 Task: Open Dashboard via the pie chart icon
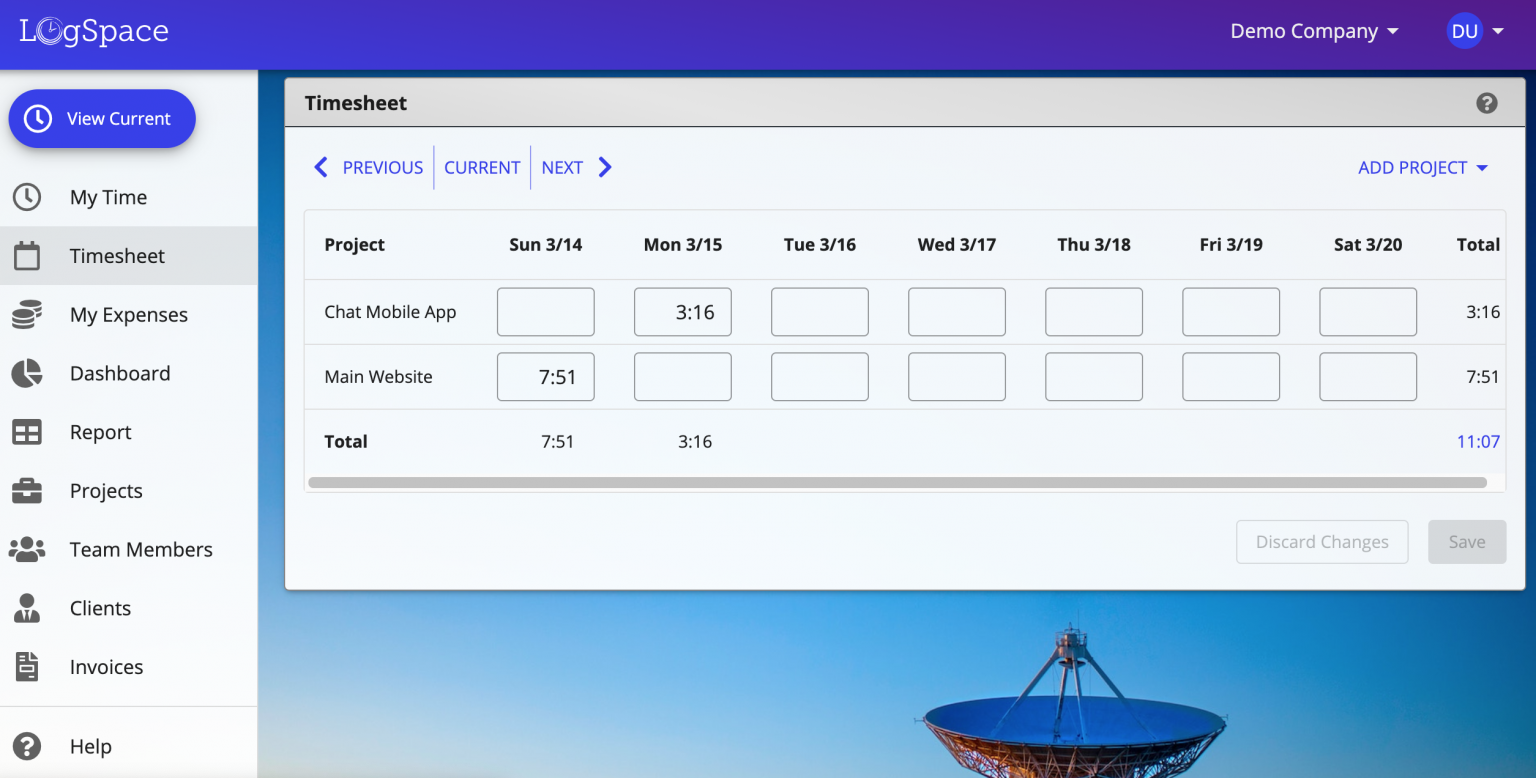pyautogui.click(x=26, y=373)
